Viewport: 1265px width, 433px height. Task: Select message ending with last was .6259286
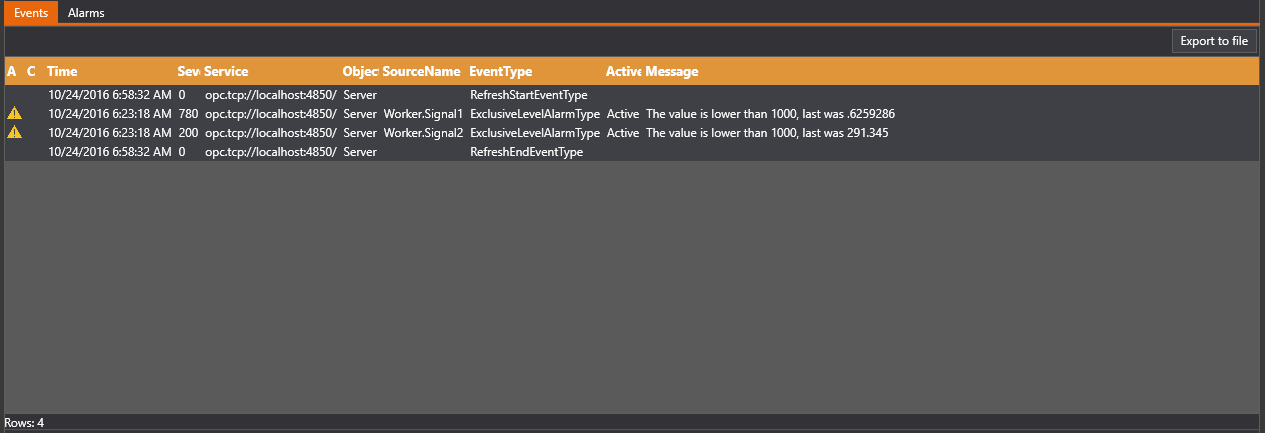(769, 114)
